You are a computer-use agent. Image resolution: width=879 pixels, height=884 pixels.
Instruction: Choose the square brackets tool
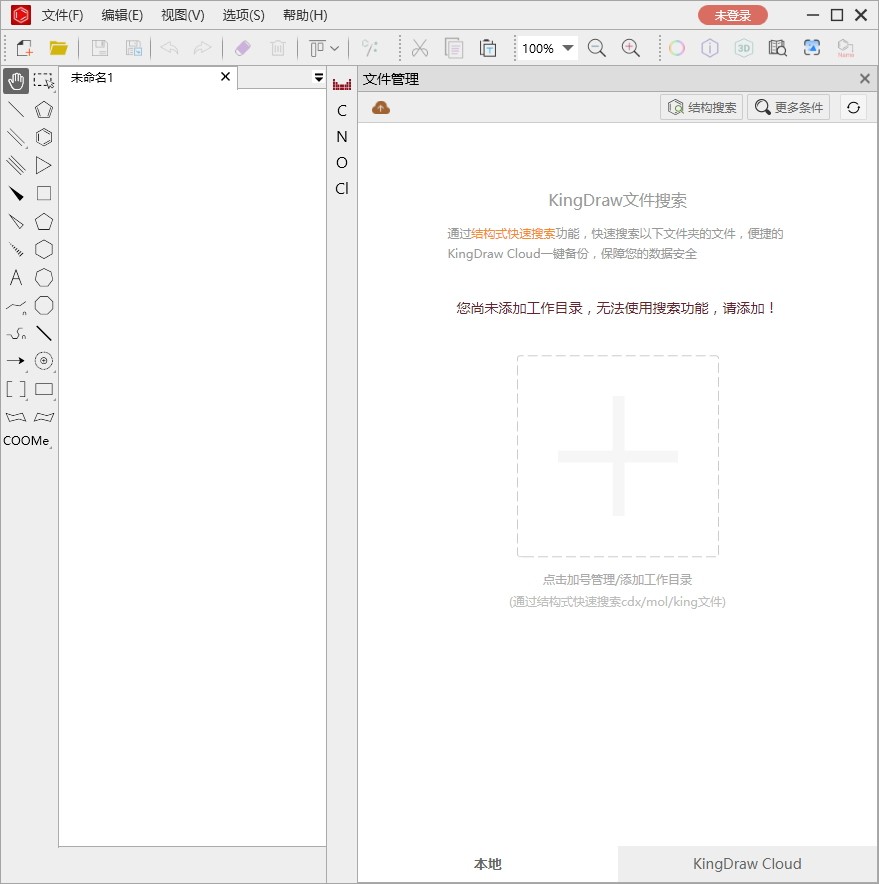[x=16, y=389]
